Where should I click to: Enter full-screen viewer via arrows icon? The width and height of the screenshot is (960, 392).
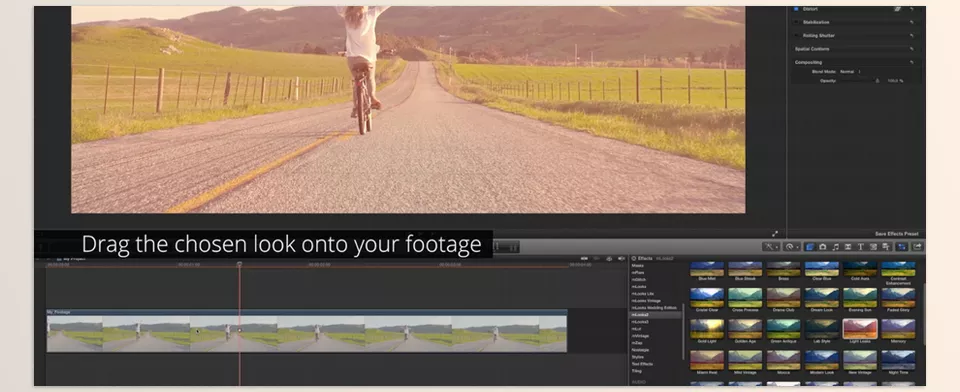(x=775, y=234)
